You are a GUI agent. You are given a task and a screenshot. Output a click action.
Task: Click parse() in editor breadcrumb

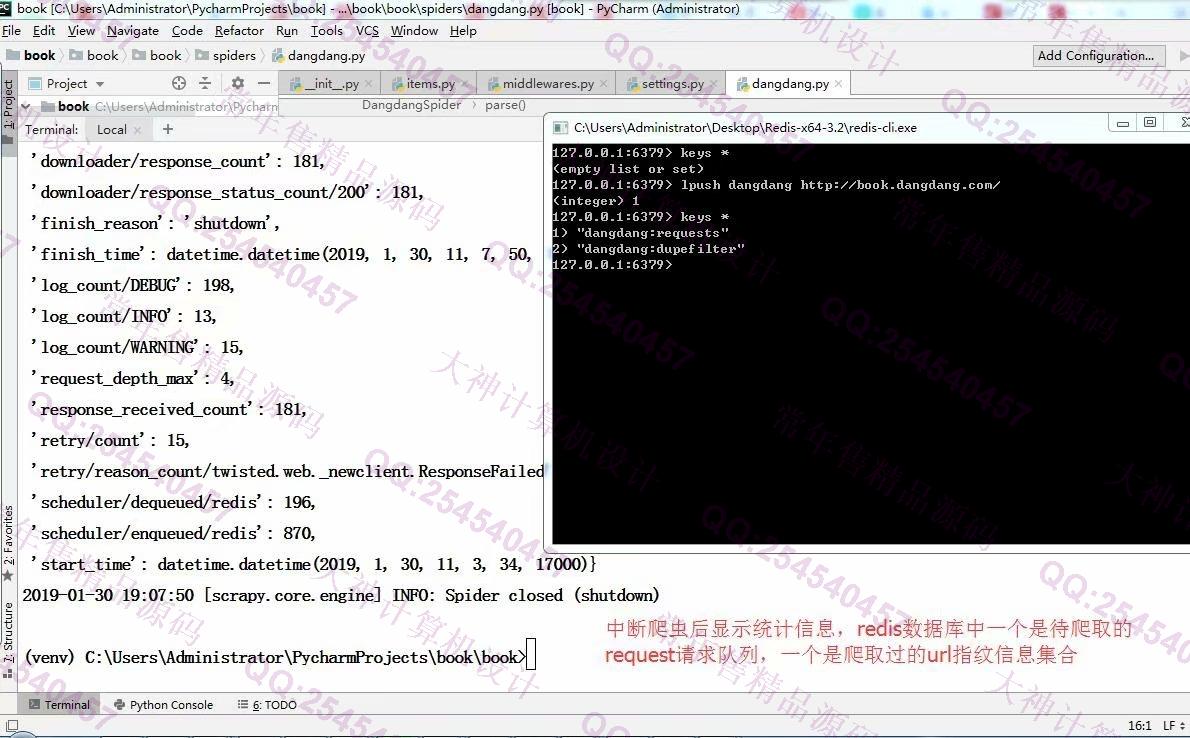[x=505, y=105]
